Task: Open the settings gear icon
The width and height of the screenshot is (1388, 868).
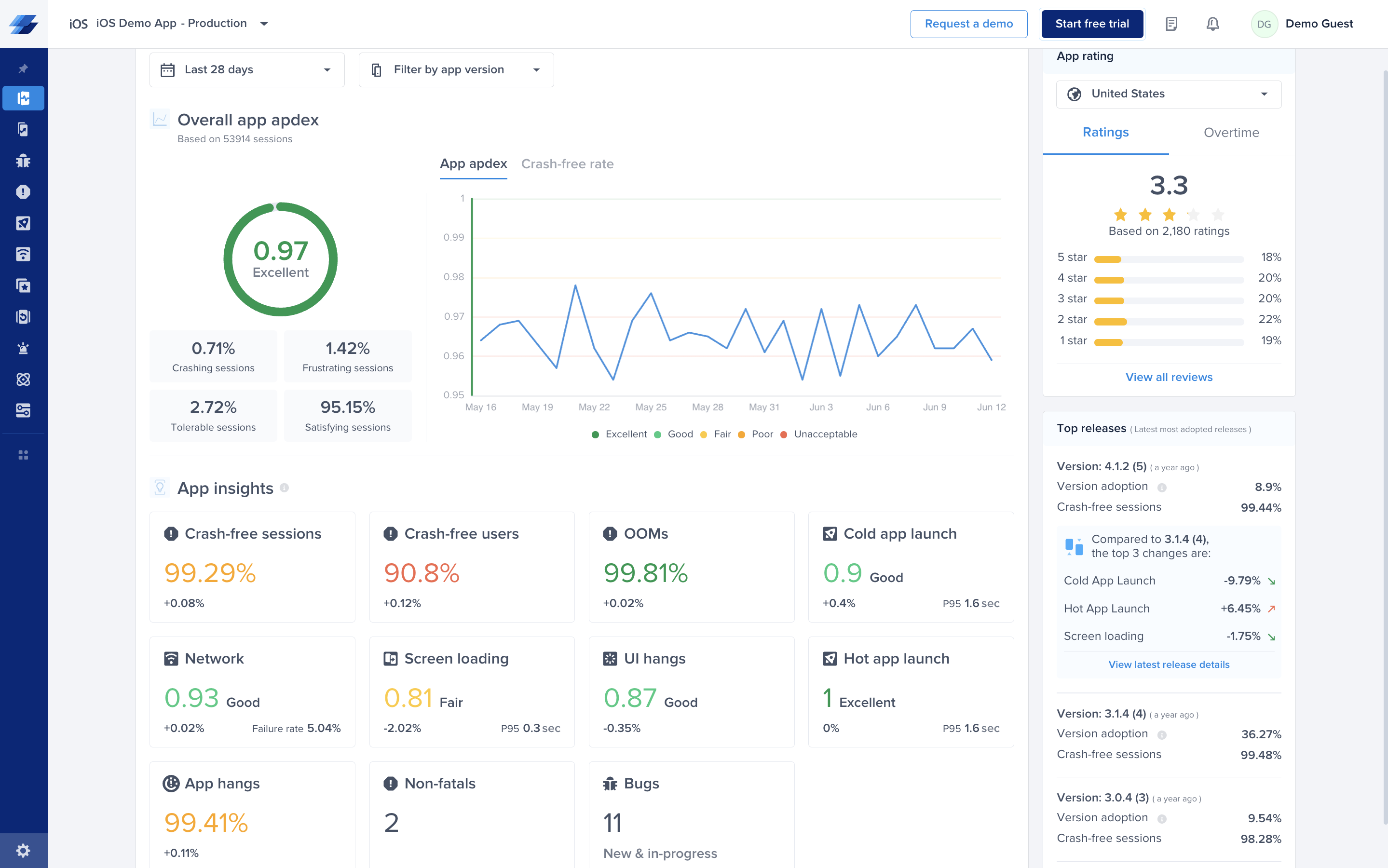Action: coord(23,850)
